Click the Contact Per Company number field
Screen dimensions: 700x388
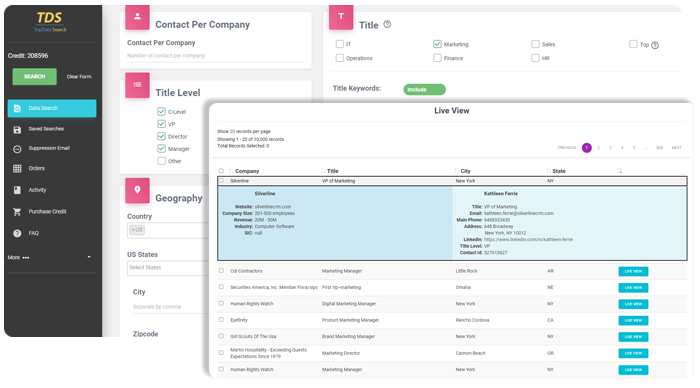(x=215, y=56)
